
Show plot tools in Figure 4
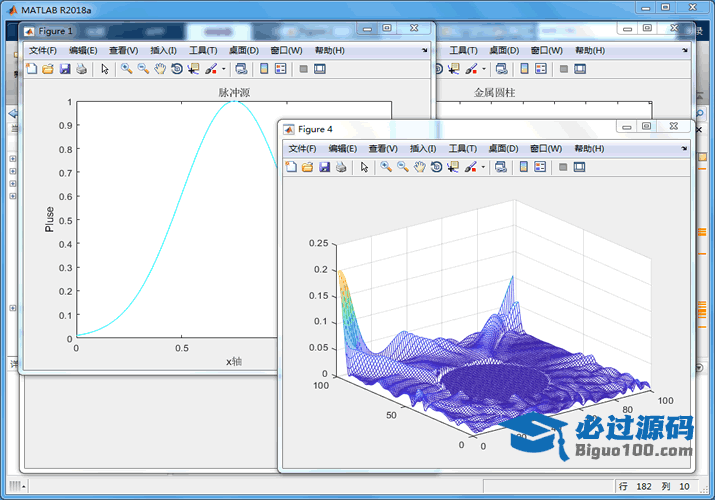coord(579,167)
